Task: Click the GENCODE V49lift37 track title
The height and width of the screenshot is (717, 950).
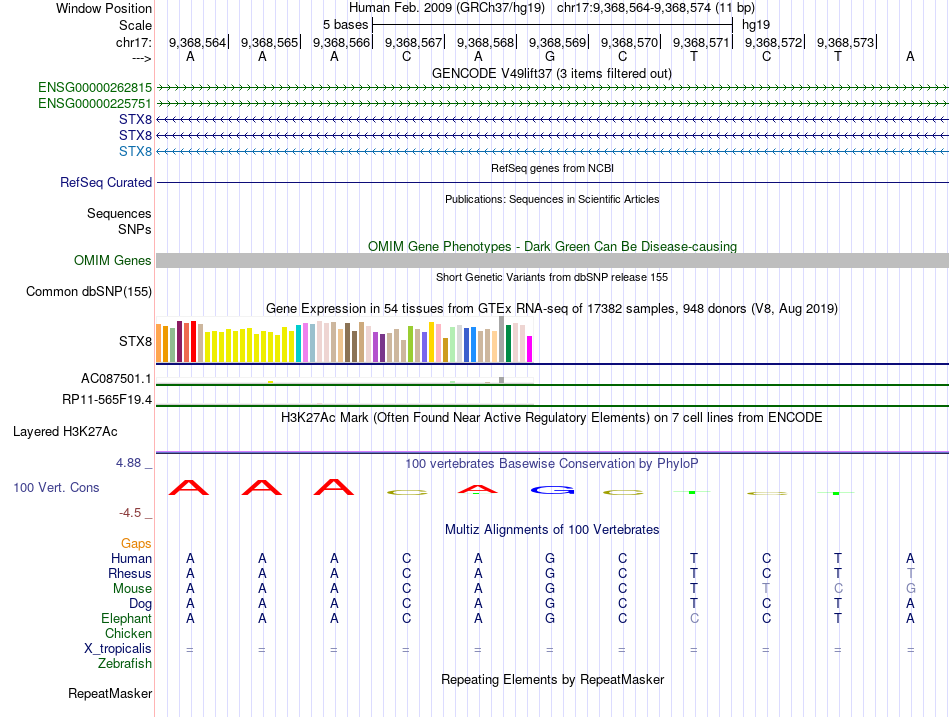Action: point(552,73)
